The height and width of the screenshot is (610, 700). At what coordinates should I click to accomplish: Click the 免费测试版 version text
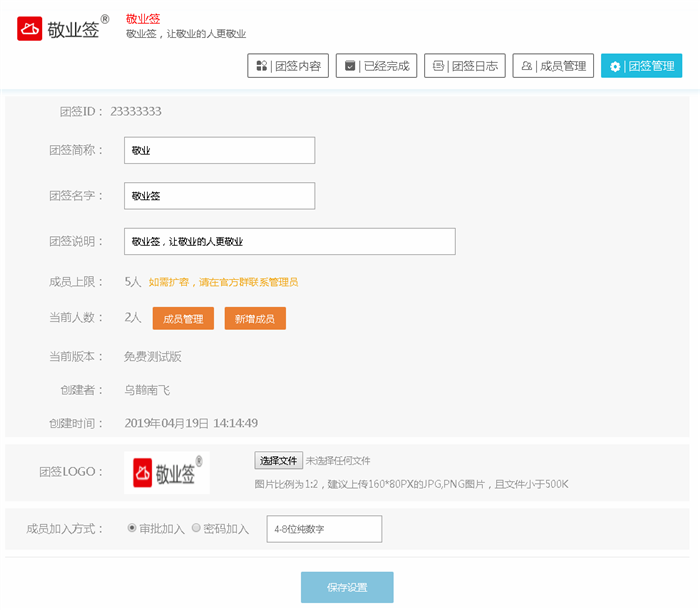point(153,356)
